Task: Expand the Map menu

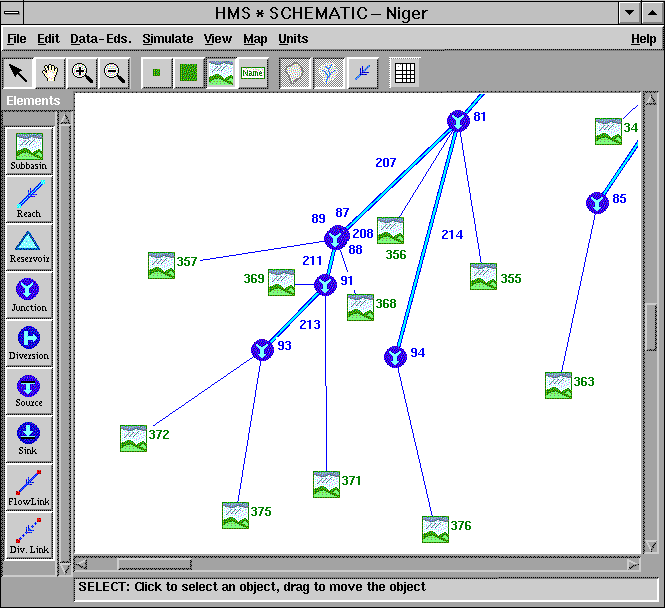Action: click(255, 39)
